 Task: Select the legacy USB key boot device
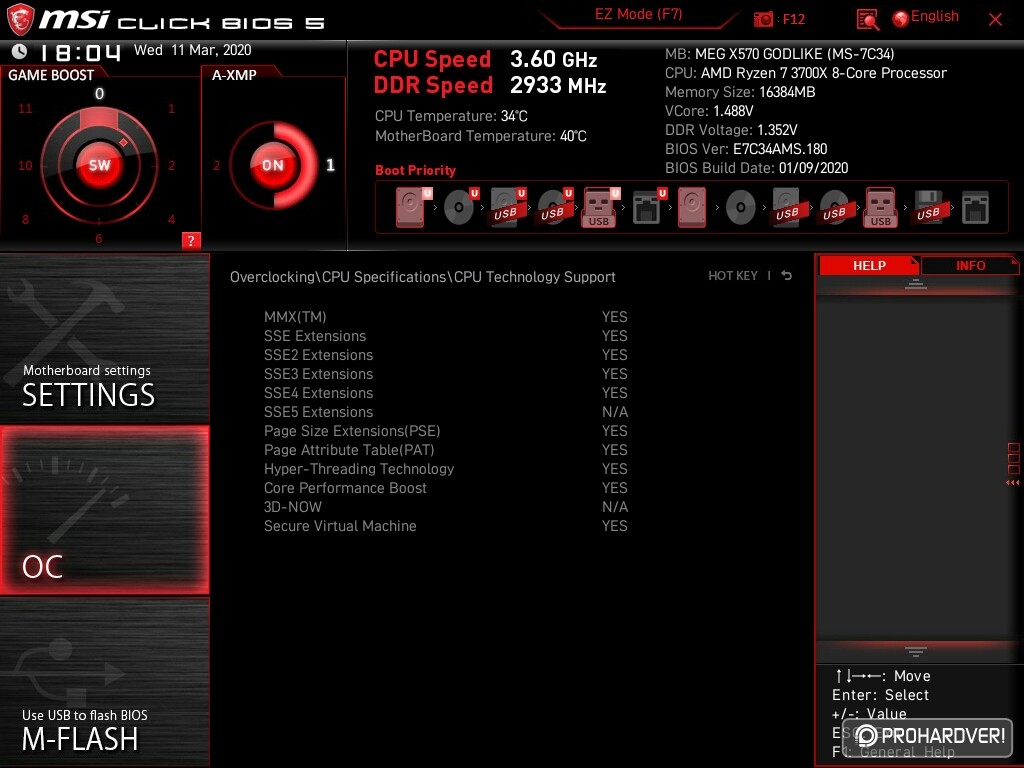coord(880,207)
